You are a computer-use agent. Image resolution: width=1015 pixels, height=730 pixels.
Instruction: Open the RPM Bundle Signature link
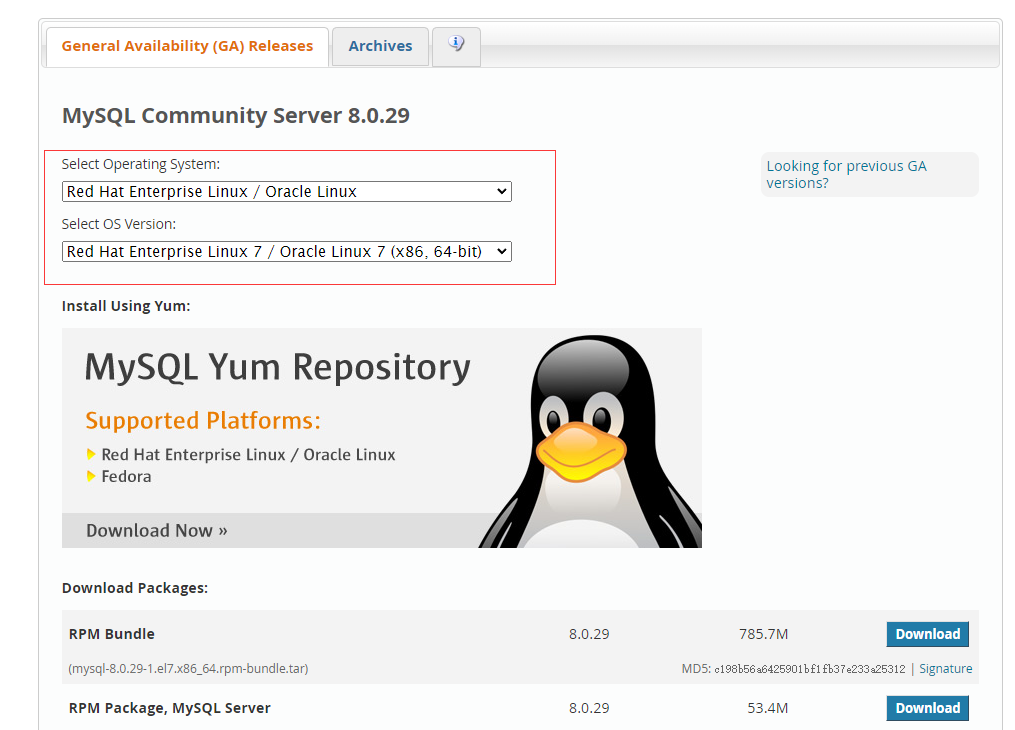[945, 669]
